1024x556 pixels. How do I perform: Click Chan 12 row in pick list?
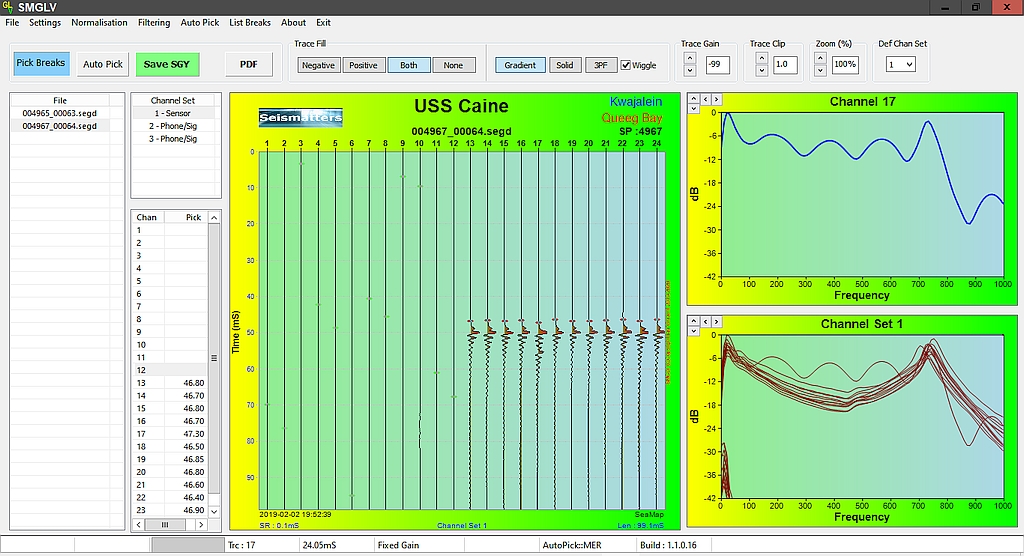pos(170,370)
